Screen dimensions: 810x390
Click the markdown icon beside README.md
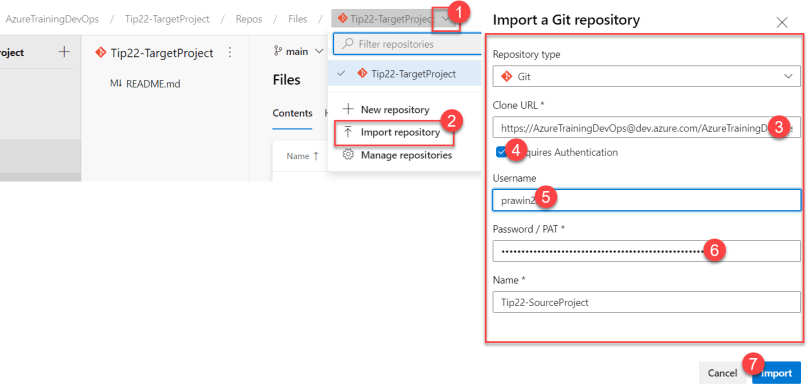(x=116, y=83)
